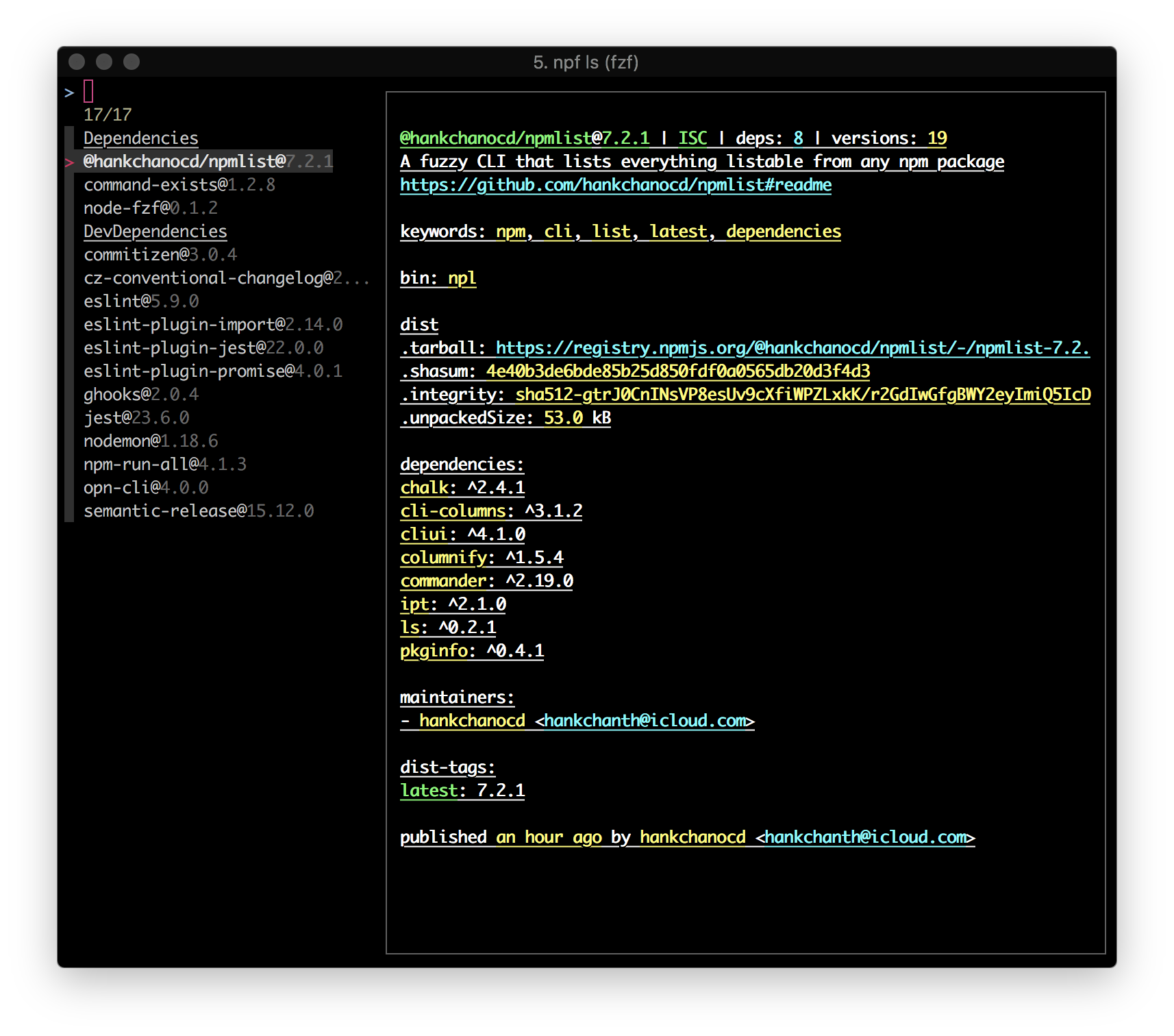Click the columnify: ^1.5.4 dependency
The image size is (1174, 1036).
482,558
